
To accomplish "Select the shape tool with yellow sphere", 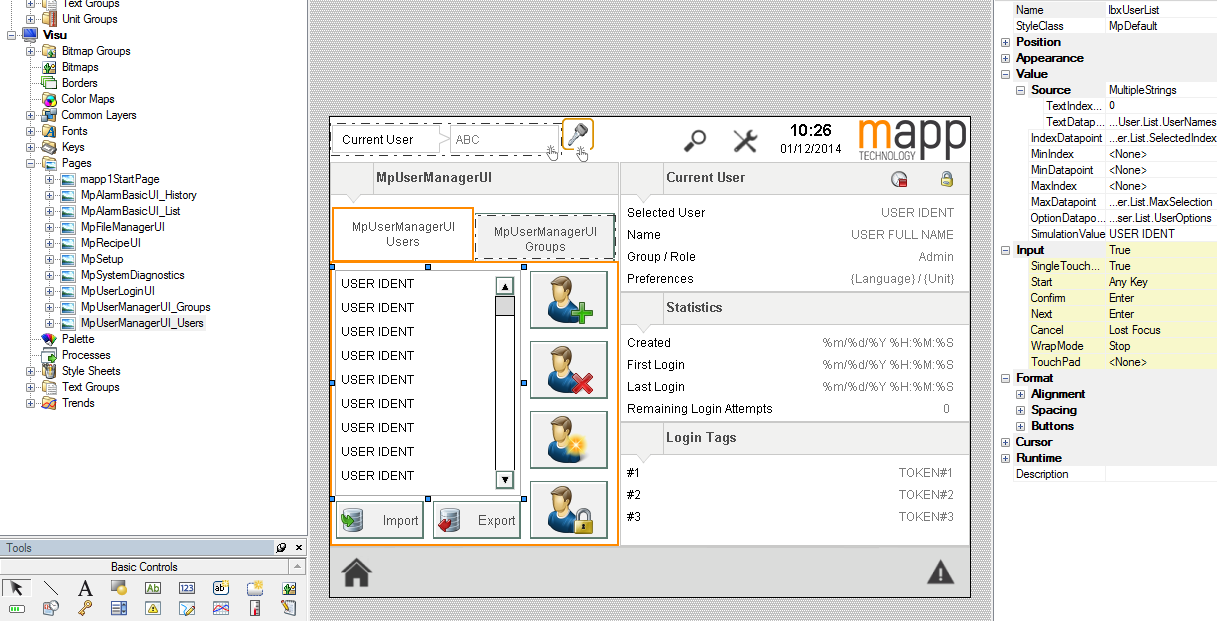I will click(119, 588).
